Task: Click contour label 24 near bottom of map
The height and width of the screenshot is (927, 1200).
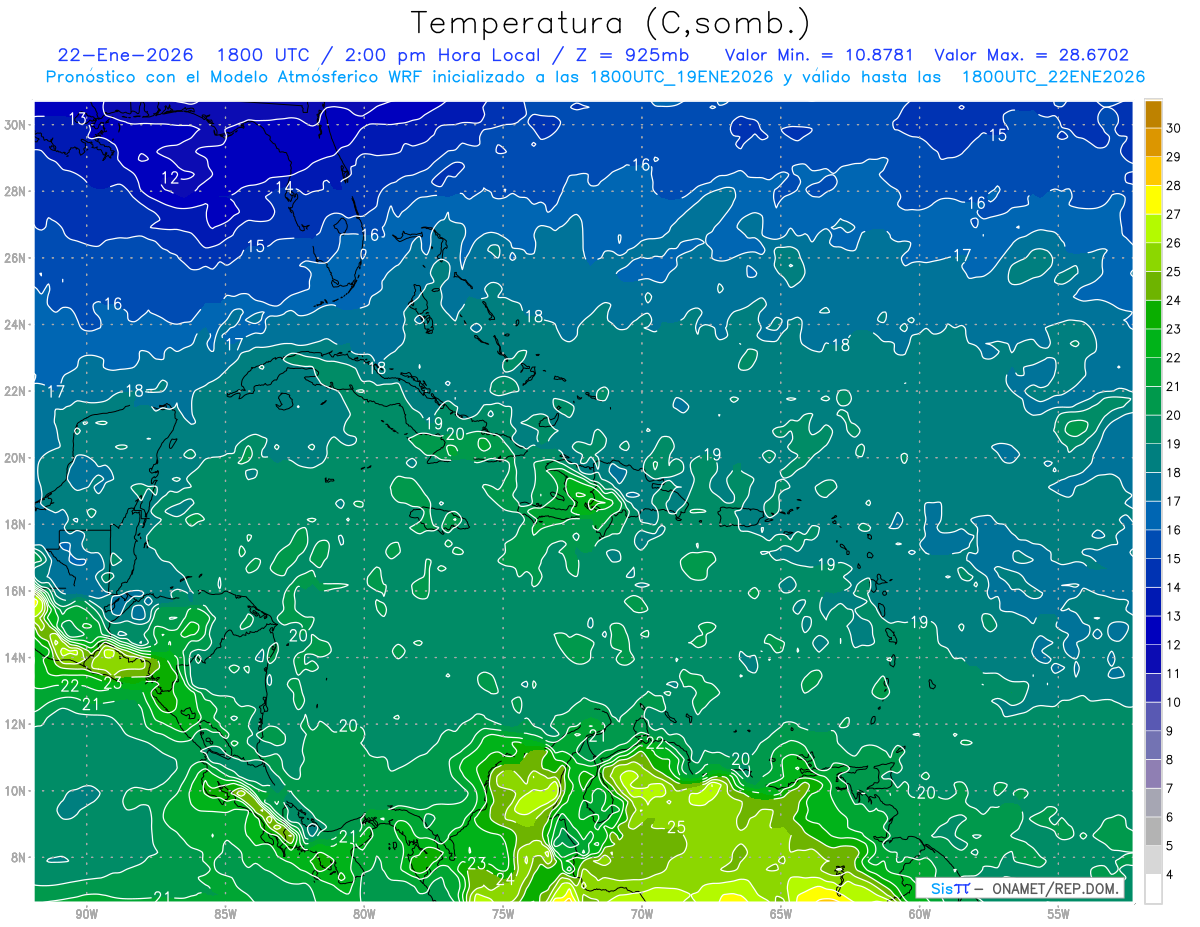Action: click(504, 879)
